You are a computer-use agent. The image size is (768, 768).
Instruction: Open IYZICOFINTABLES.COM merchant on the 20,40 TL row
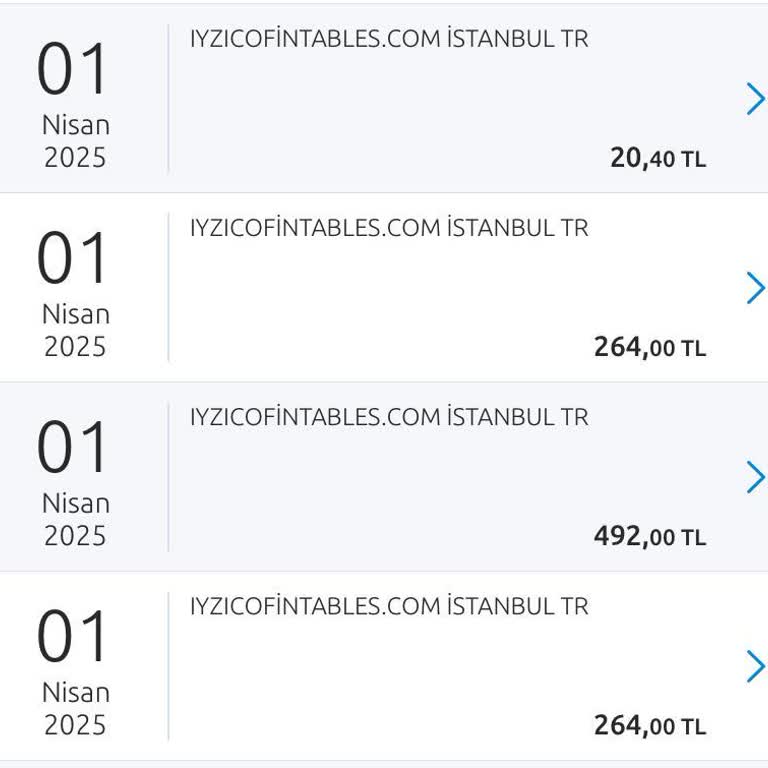coord(389,39)
